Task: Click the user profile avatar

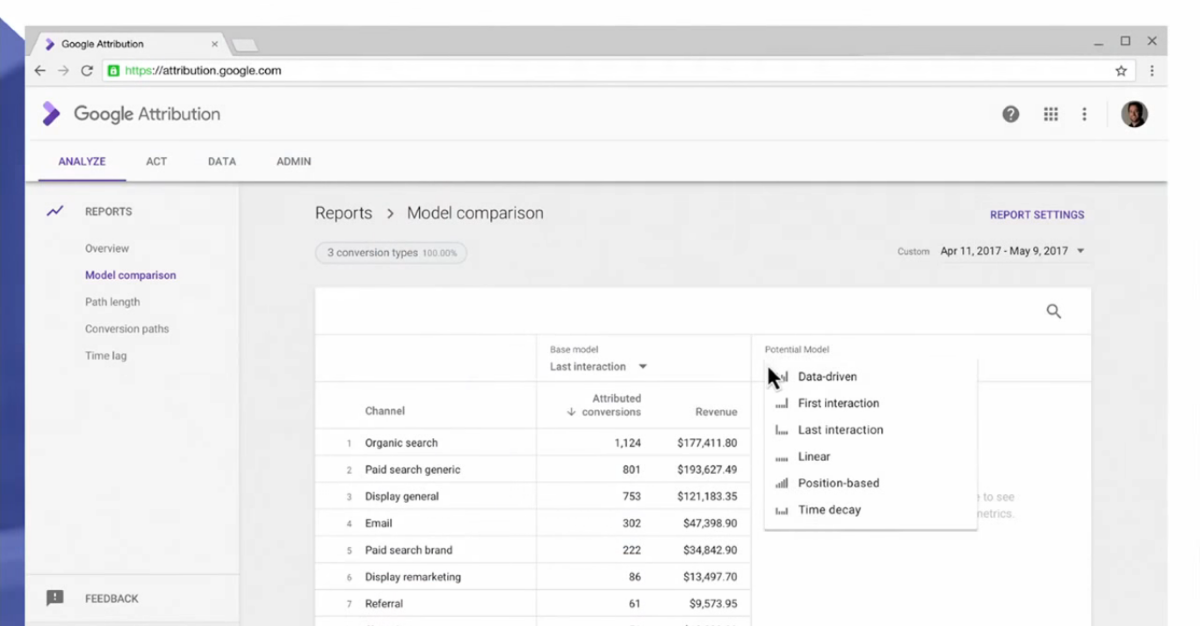Action: (x=1134, y=114)
